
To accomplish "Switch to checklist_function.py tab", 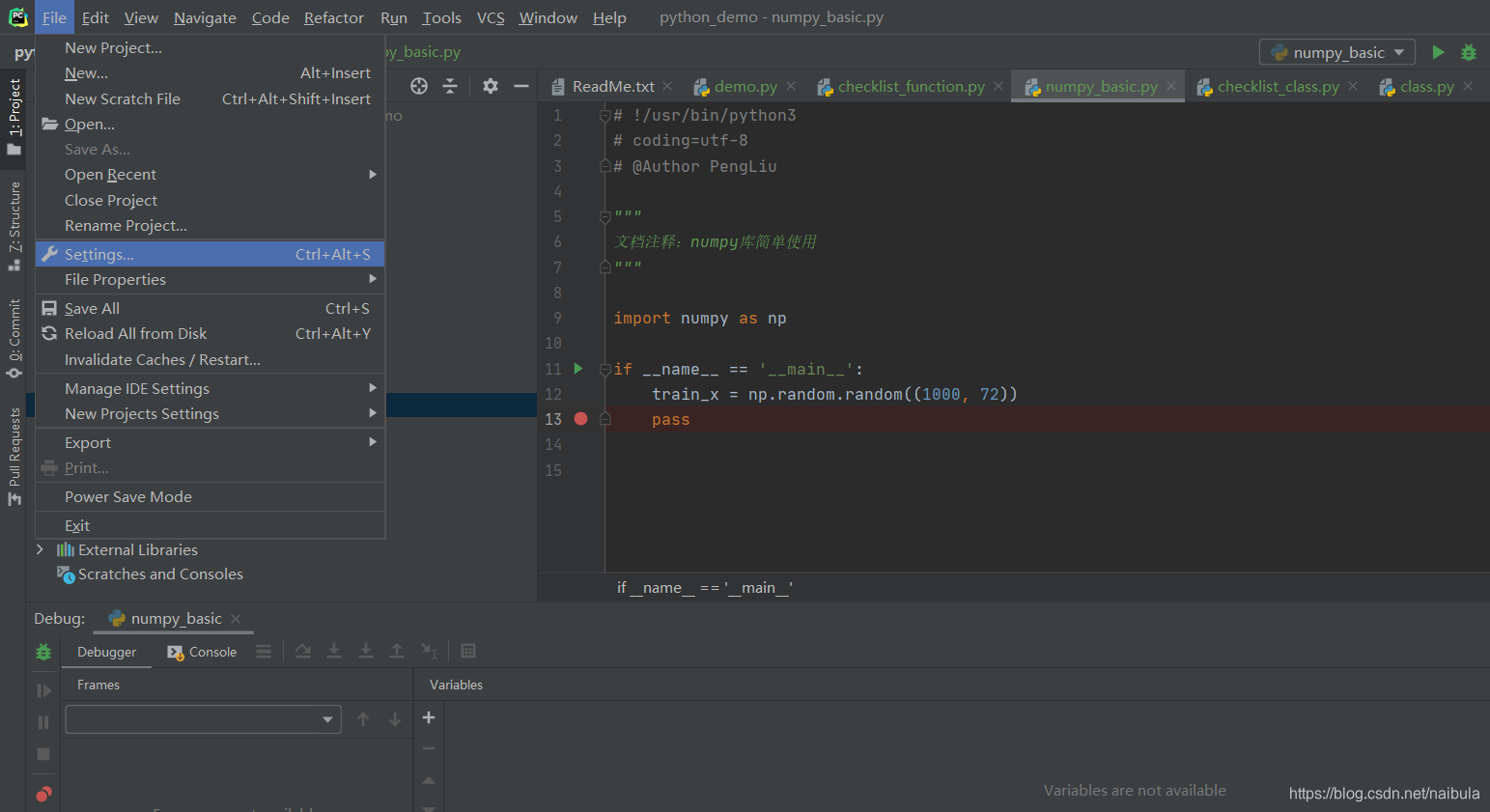I will [x=911, y=86].
